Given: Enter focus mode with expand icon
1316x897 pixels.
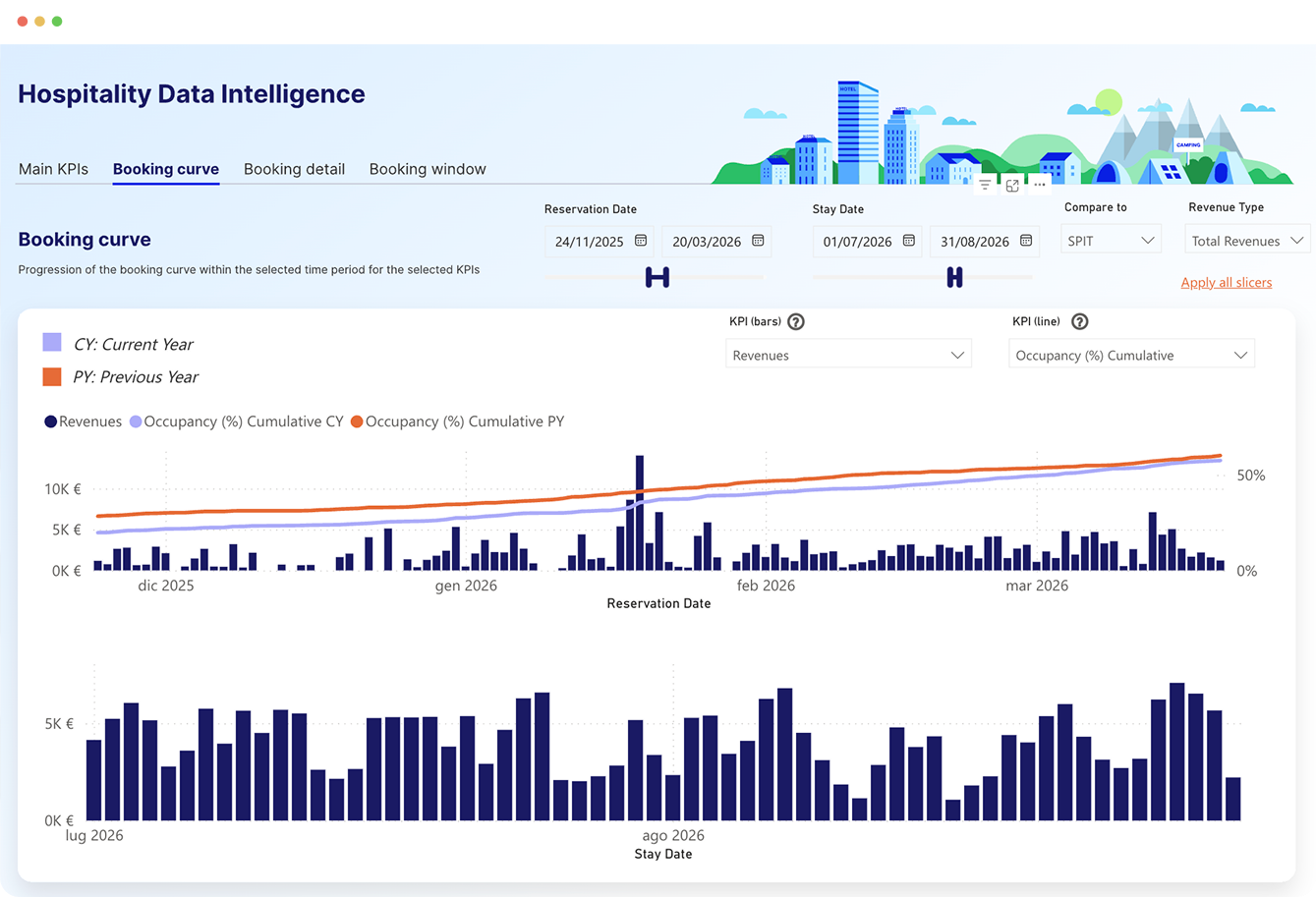Looking at the screenshot, I should [1012, 185].
